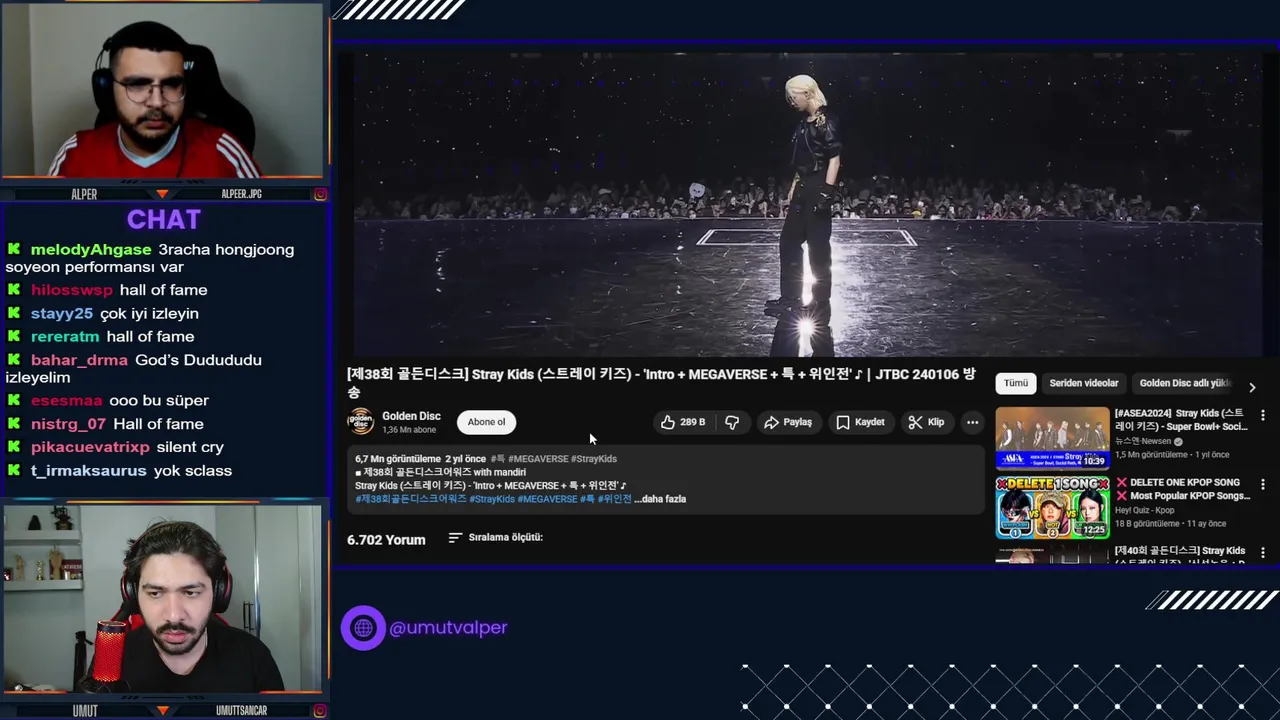
Task: Click the 뉴스엔·Newsen channel name
Action: [x=1143, y=441]
